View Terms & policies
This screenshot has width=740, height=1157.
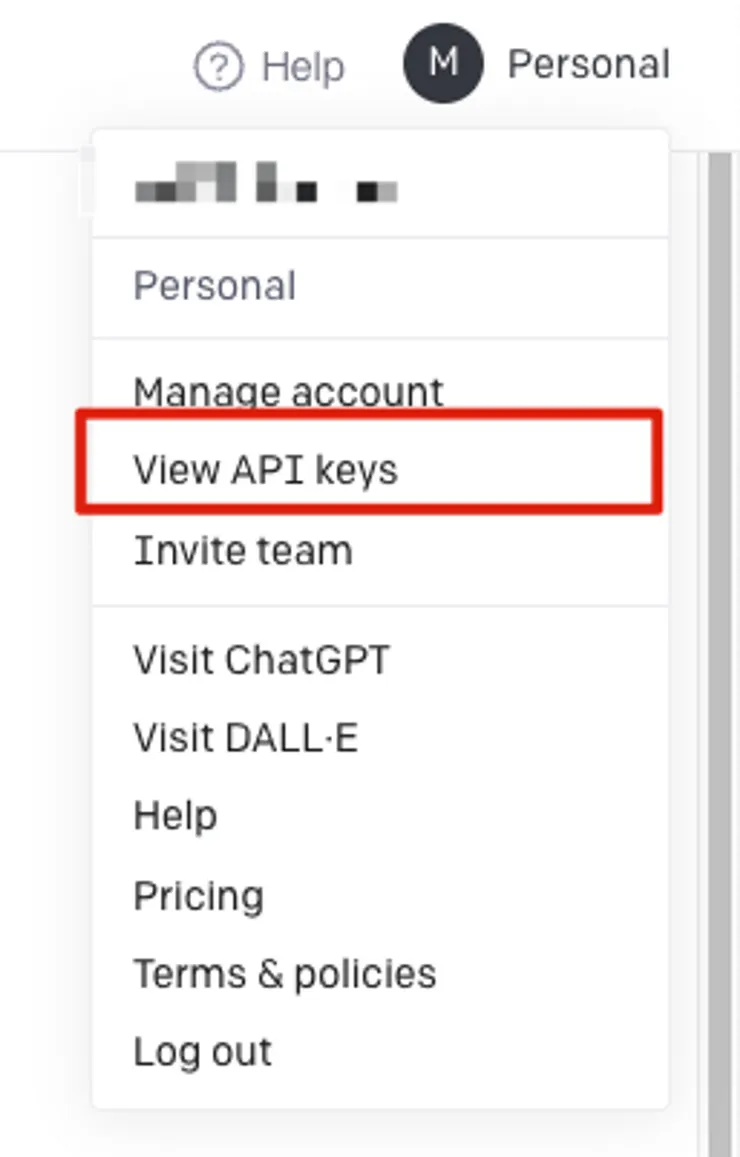pos(285,974)
